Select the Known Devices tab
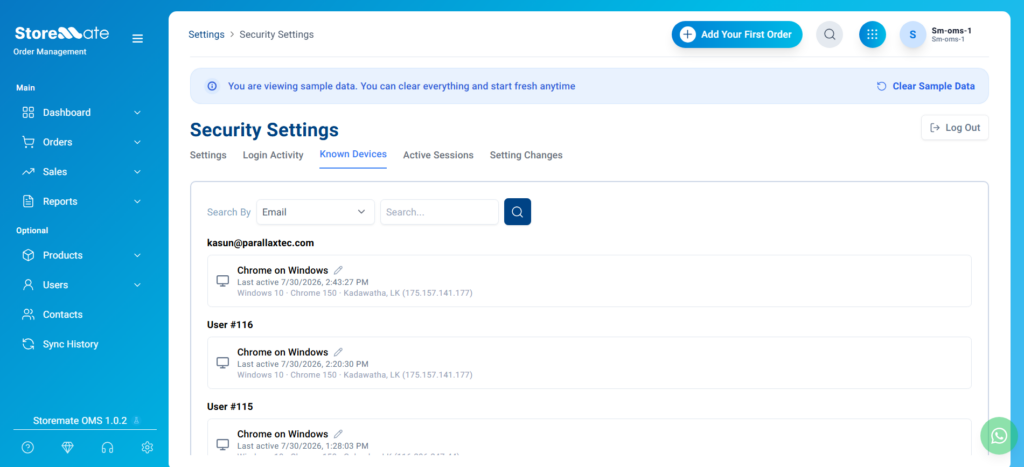Screen dimensions: 1024x467 pyautogui.click(x=353, y=155)
